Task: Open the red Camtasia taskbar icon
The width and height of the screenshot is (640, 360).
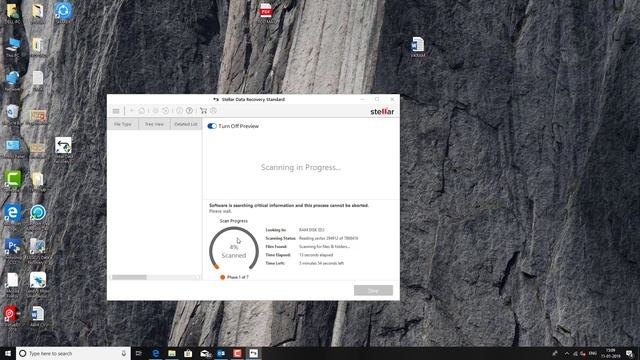Action: click(x=237, y=353)
